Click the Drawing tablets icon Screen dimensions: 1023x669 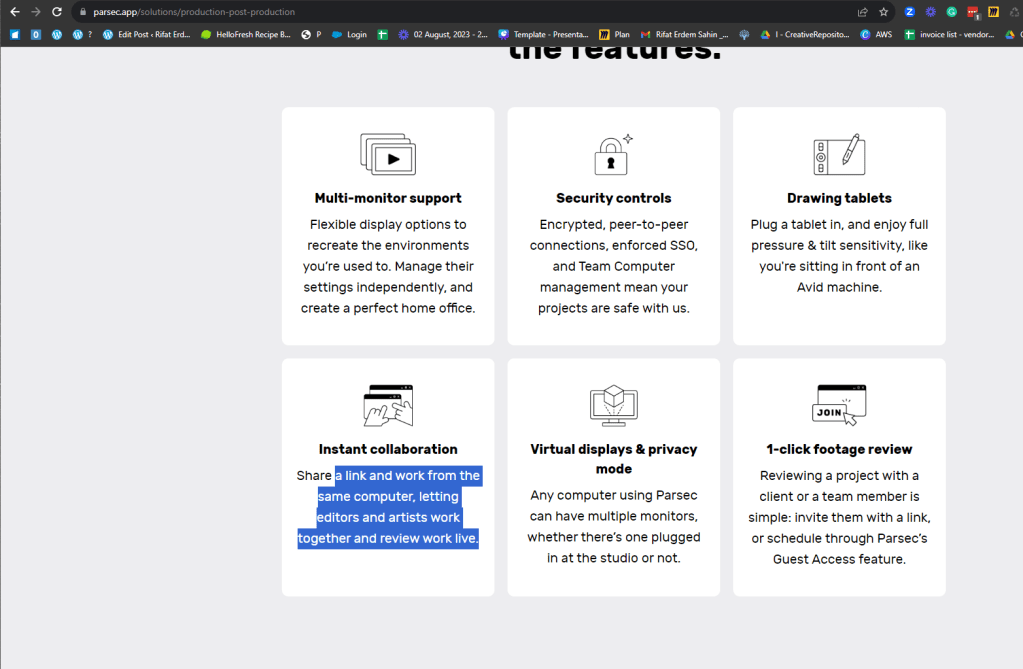839,155
